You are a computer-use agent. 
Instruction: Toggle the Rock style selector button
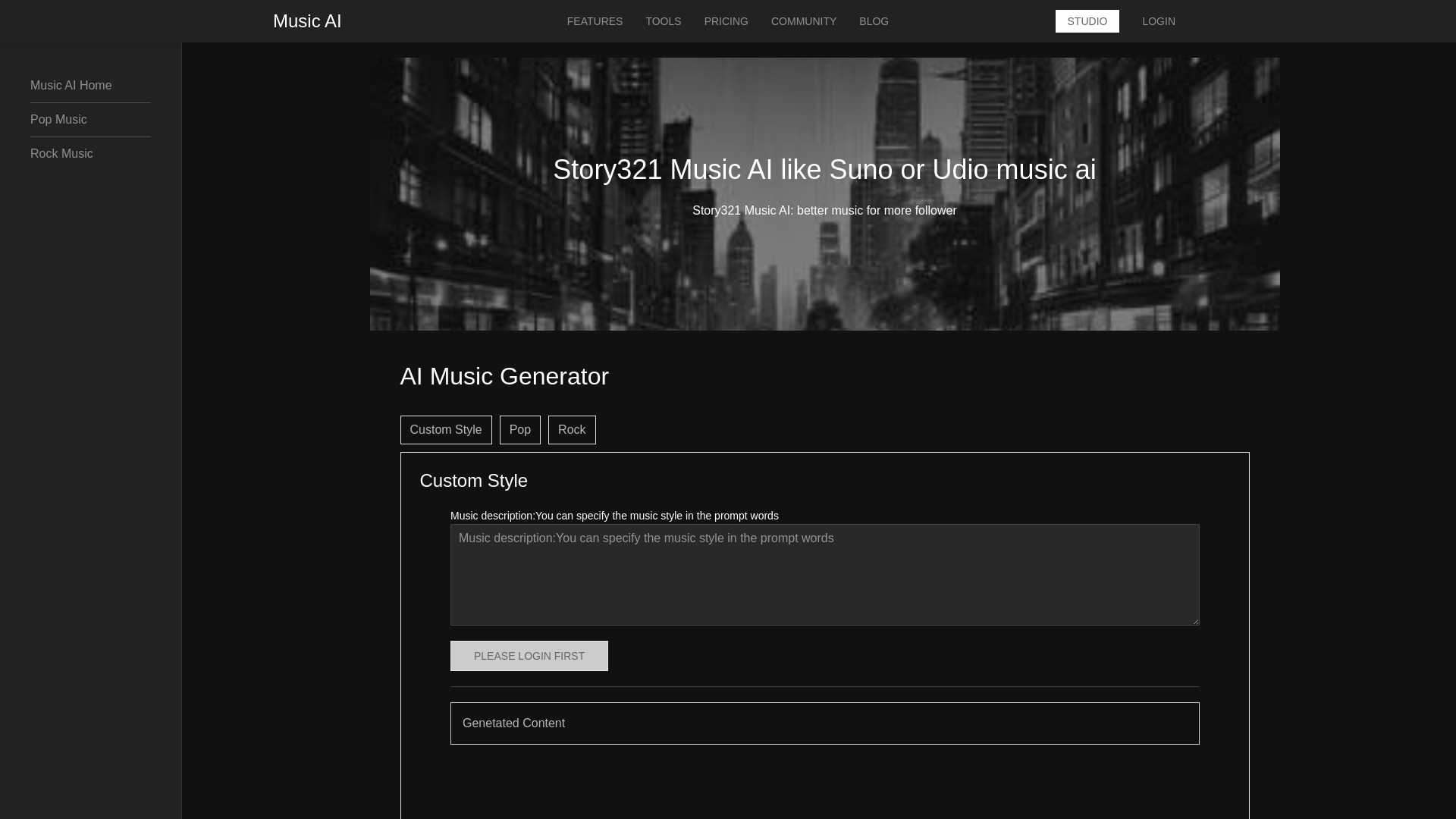(571, 430)
